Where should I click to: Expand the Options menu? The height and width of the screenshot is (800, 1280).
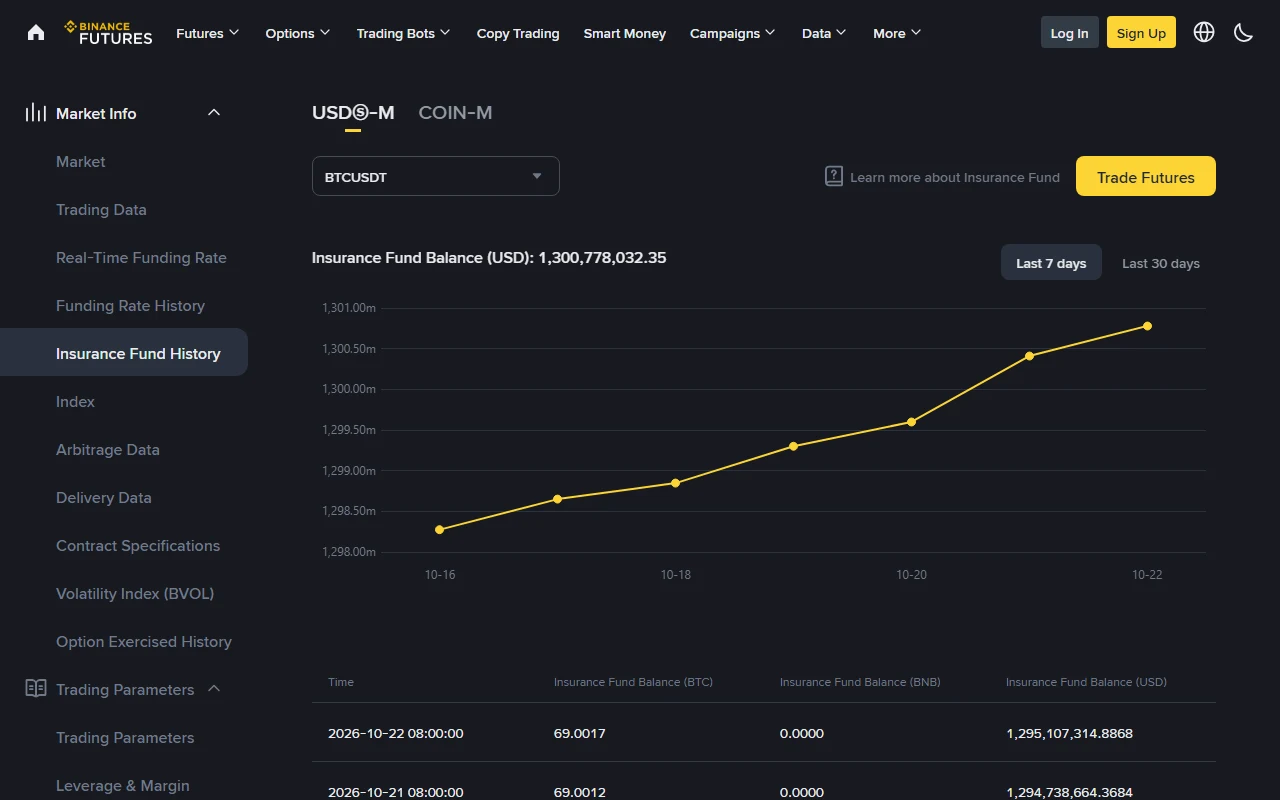pyautogui.click(x=298, y=33)
